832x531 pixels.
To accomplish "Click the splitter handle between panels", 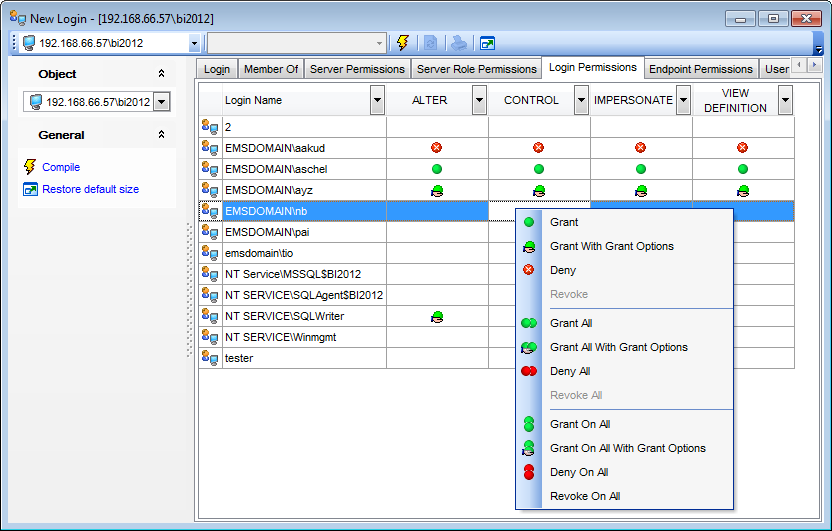I will (x=189, y=290).
